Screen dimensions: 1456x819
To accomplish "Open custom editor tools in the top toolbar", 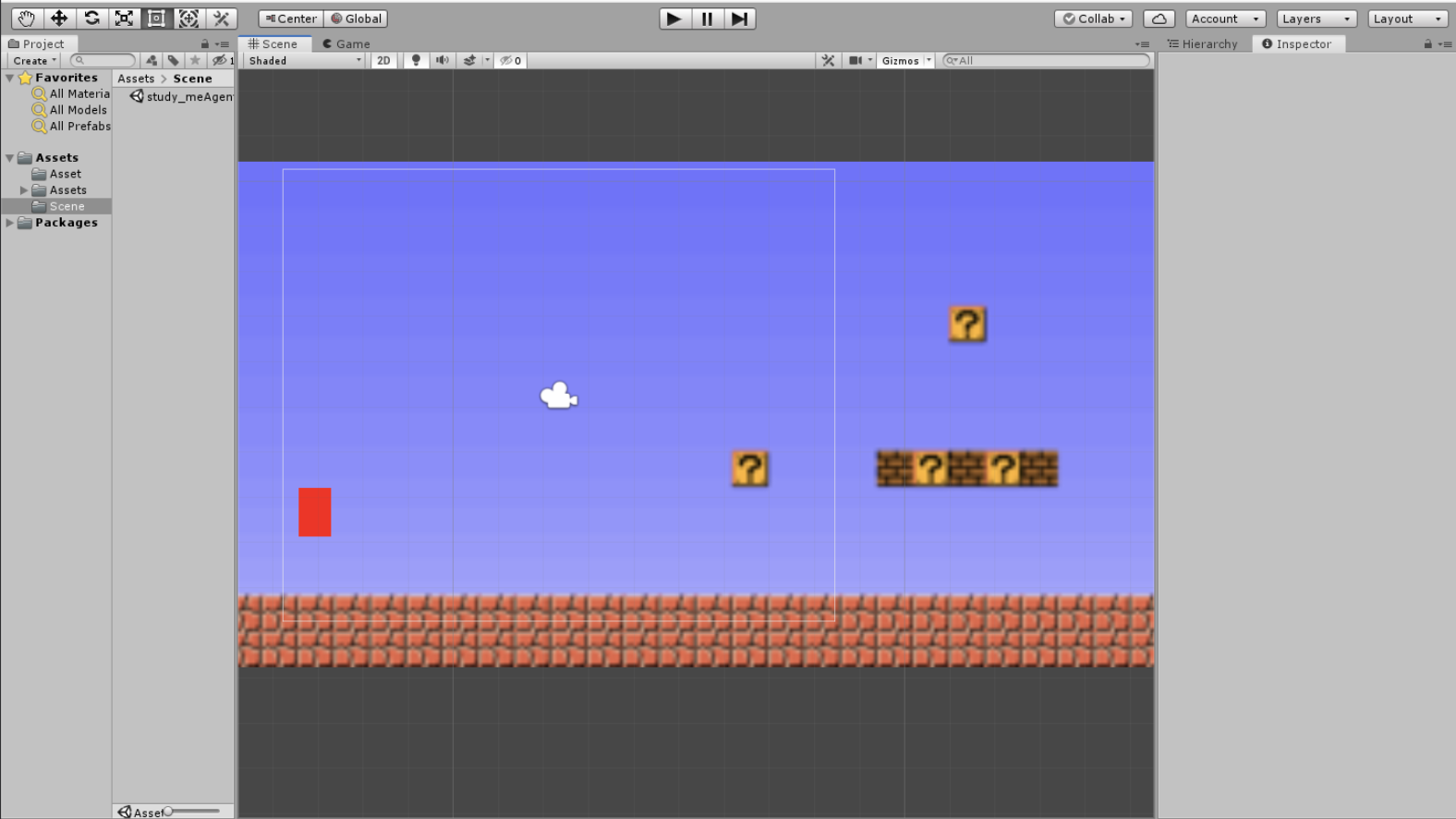I will point(221,18).
